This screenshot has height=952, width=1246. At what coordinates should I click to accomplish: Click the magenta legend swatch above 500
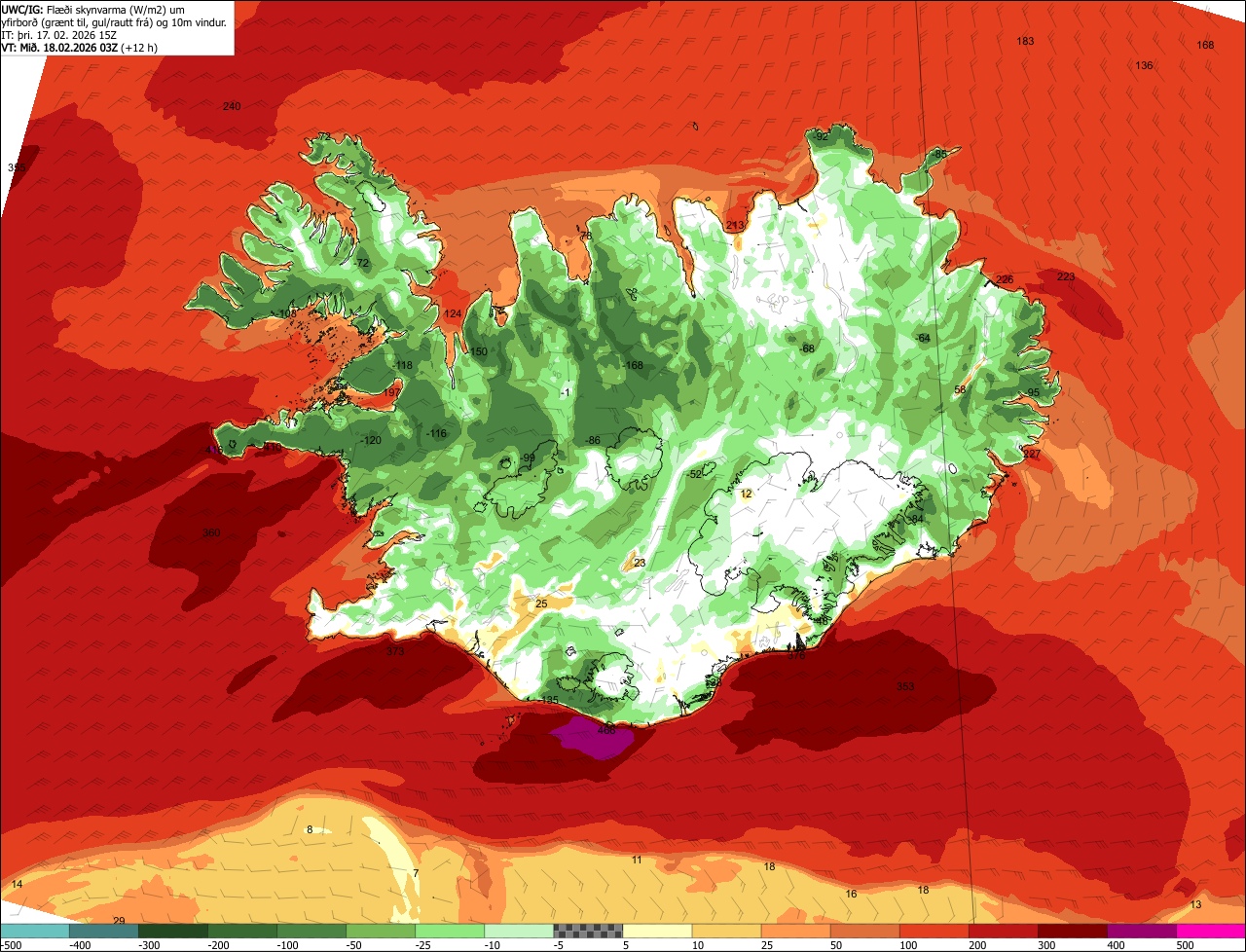(1210, 931)
